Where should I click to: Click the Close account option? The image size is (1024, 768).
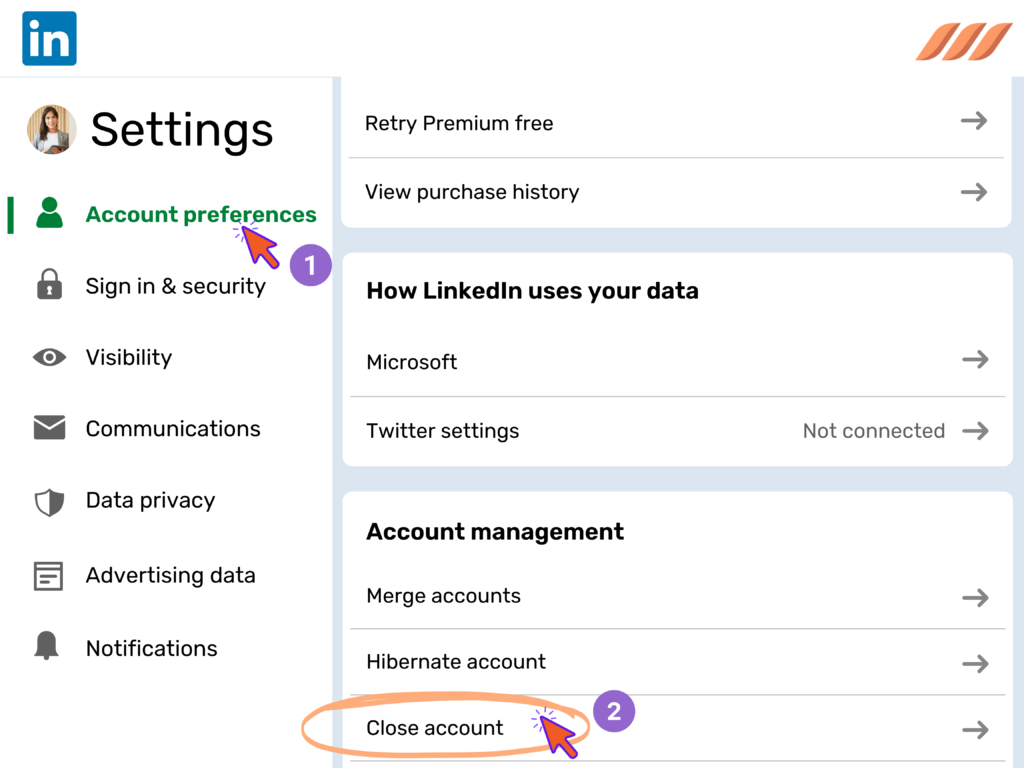pos(434,728)
